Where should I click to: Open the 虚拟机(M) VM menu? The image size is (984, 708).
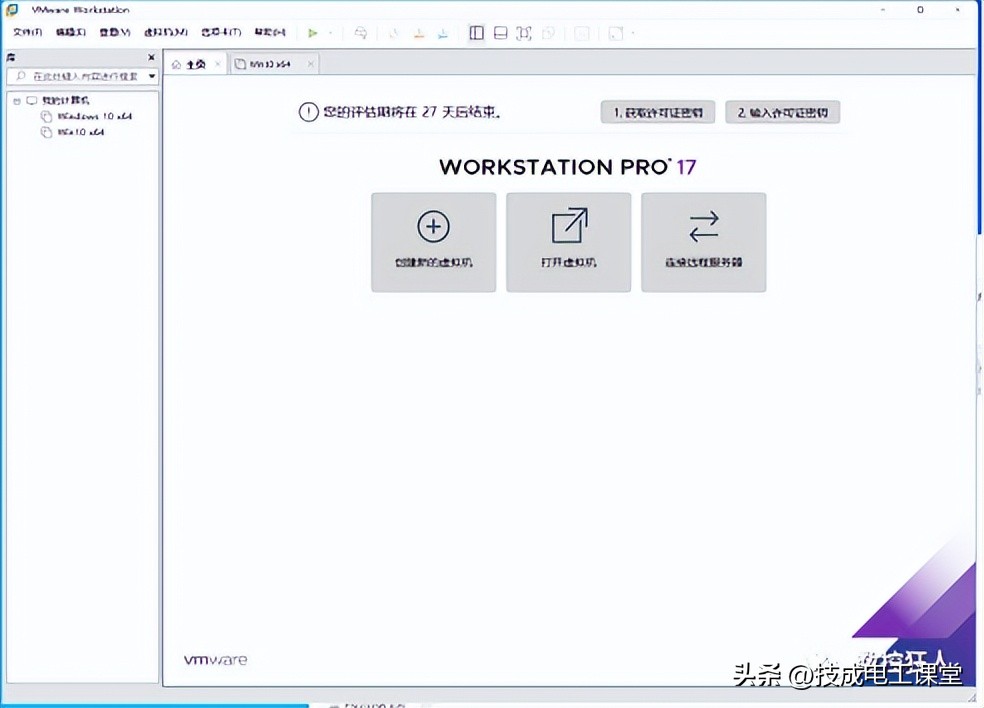tap(166, 32)
